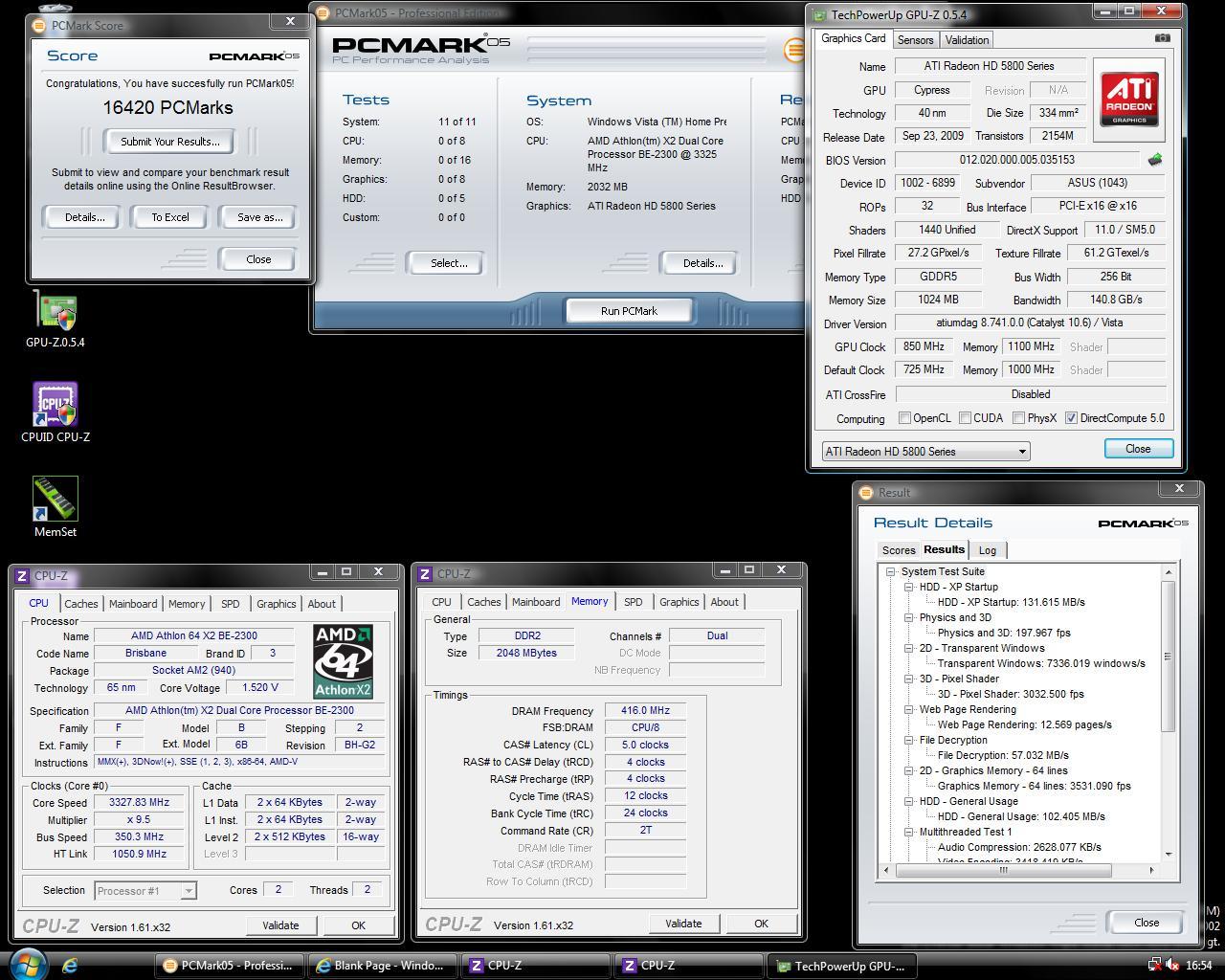This screenshot has width=1225, height=980.
Task: Collapse the 2D - Transparent Windows node
Action: 909,648
